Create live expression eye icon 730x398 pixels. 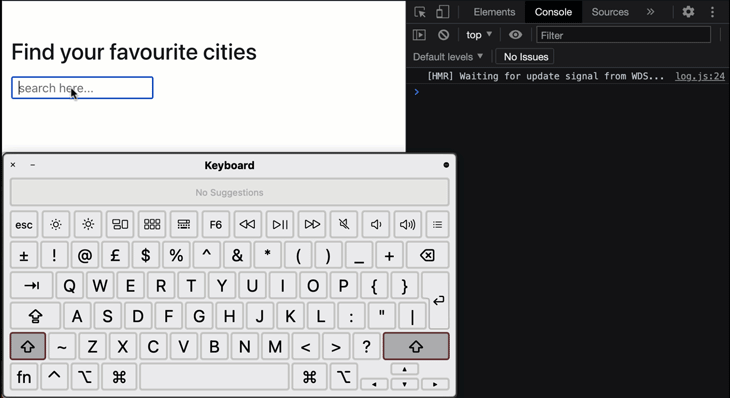coord(515,35)
